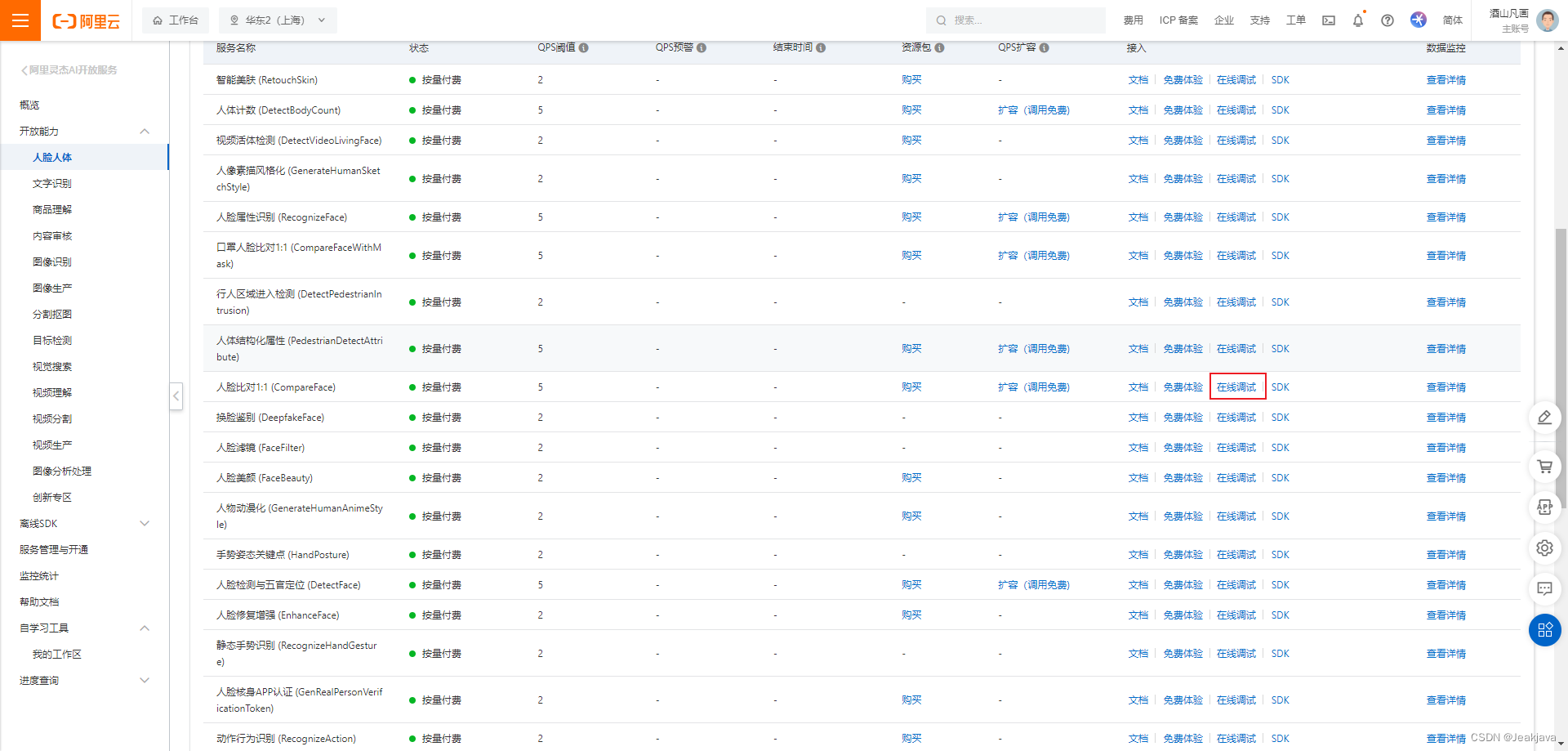Viewport: 1568px width, 751px height.
Task: Click the blue floating apps grid button
Action: (x=1544, y=630)
